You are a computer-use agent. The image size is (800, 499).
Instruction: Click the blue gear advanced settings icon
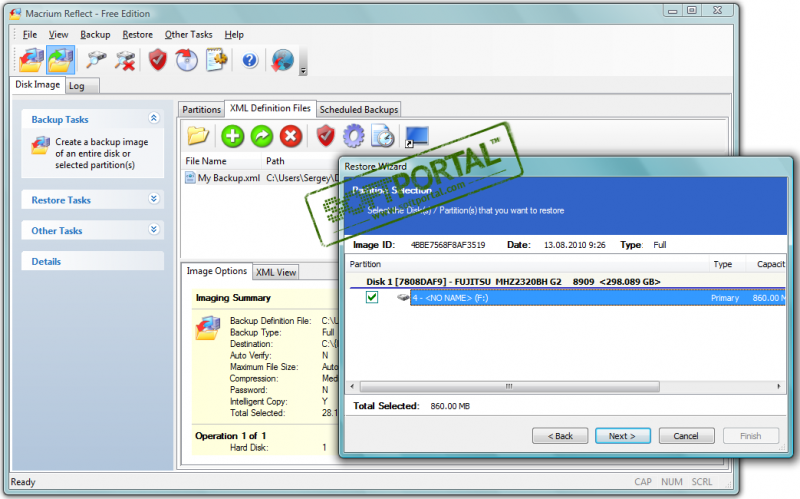[354, 136]
